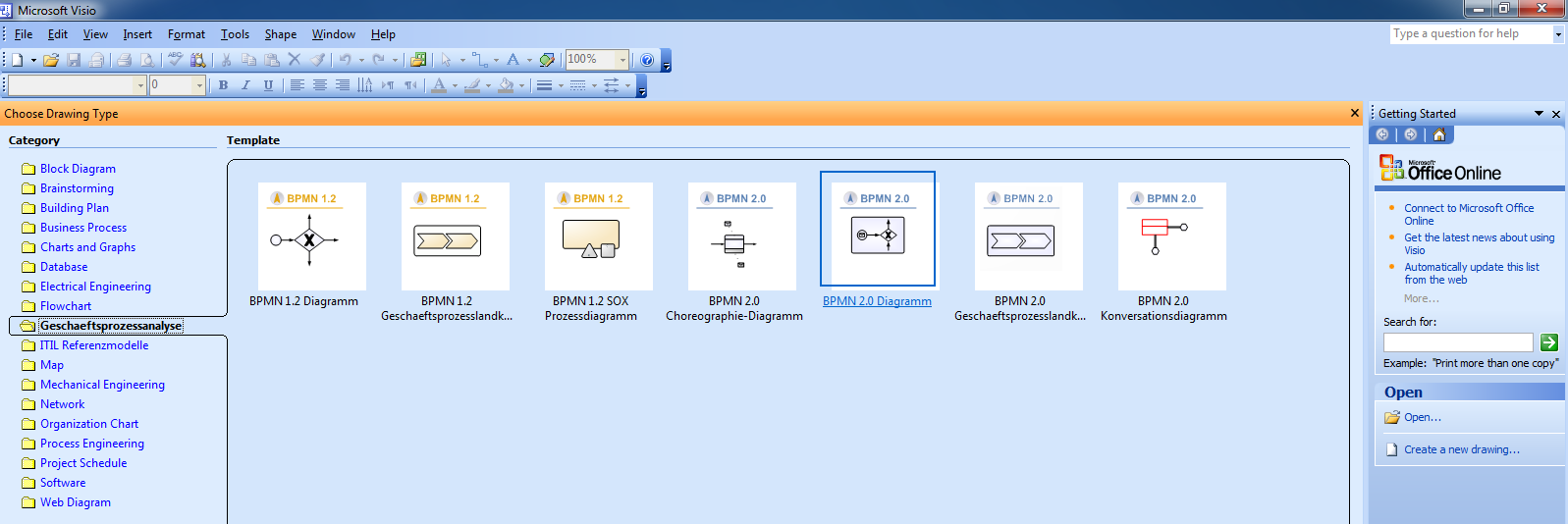Close the Choose Drawing Type pane
This screenshot has height=524, width=1568.
[x=1355, y=113]
